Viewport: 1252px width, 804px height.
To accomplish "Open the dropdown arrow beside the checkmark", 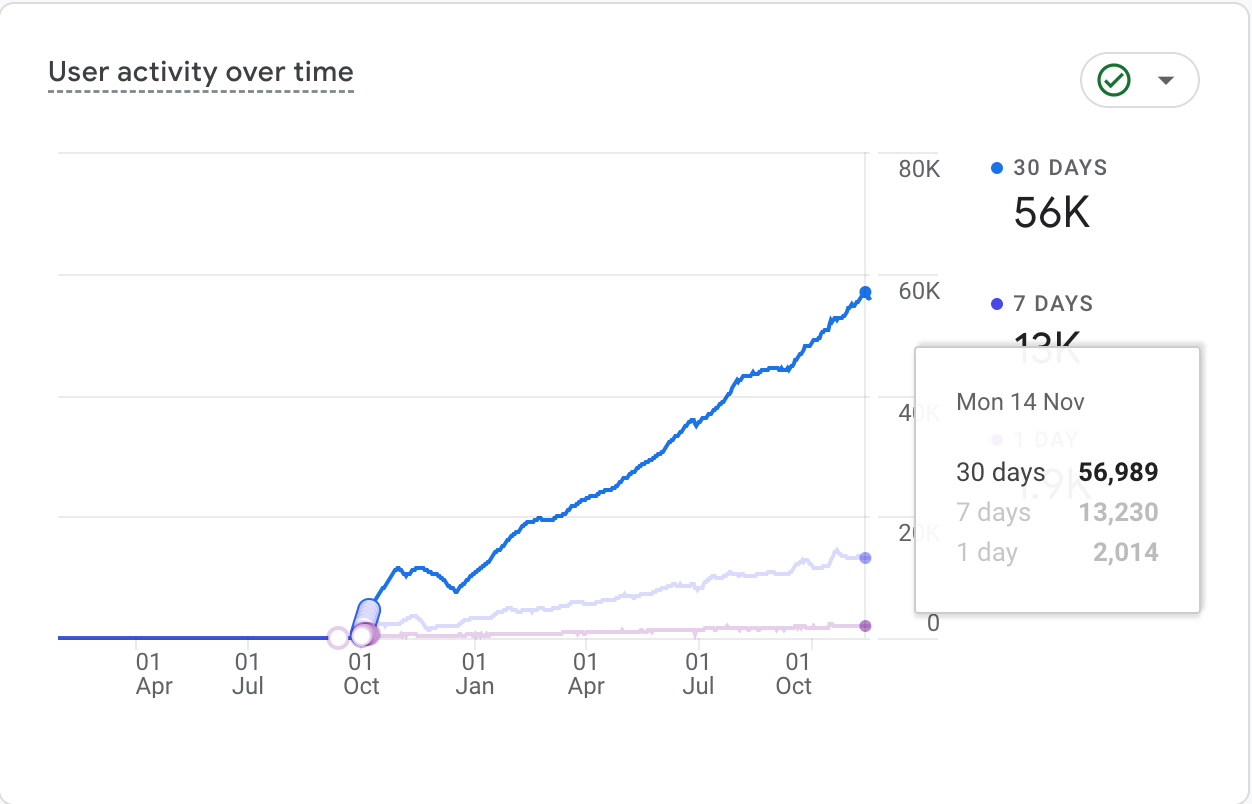I will tap(1165, 80).
